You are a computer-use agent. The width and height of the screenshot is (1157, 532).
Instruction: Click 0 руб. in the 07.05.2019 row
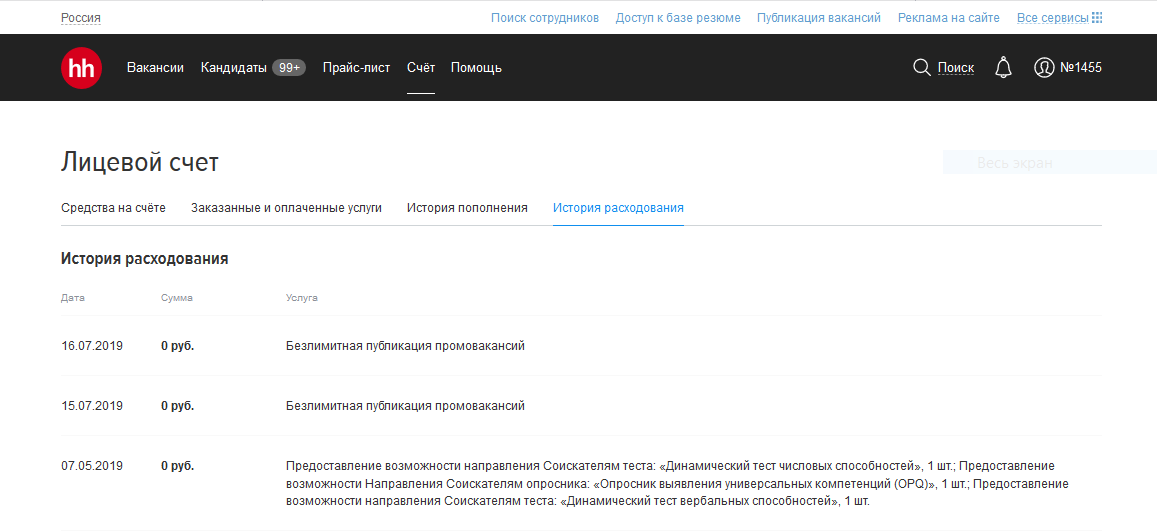coord(178,466)
